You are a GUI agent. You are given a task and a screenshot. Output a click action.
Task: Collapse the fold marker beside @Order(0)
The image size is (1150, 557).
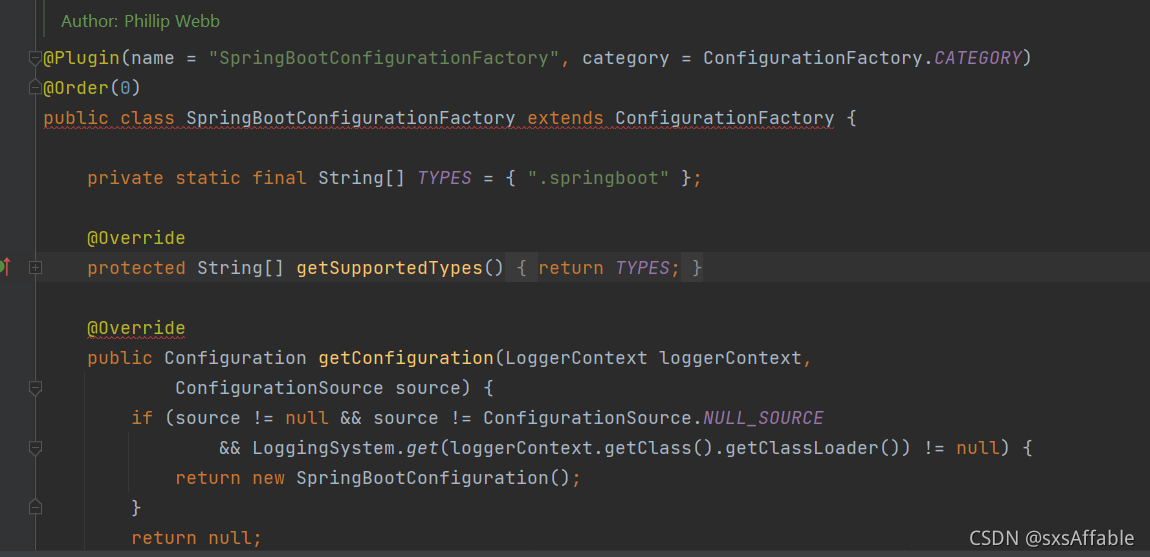[x=35, y=88]
